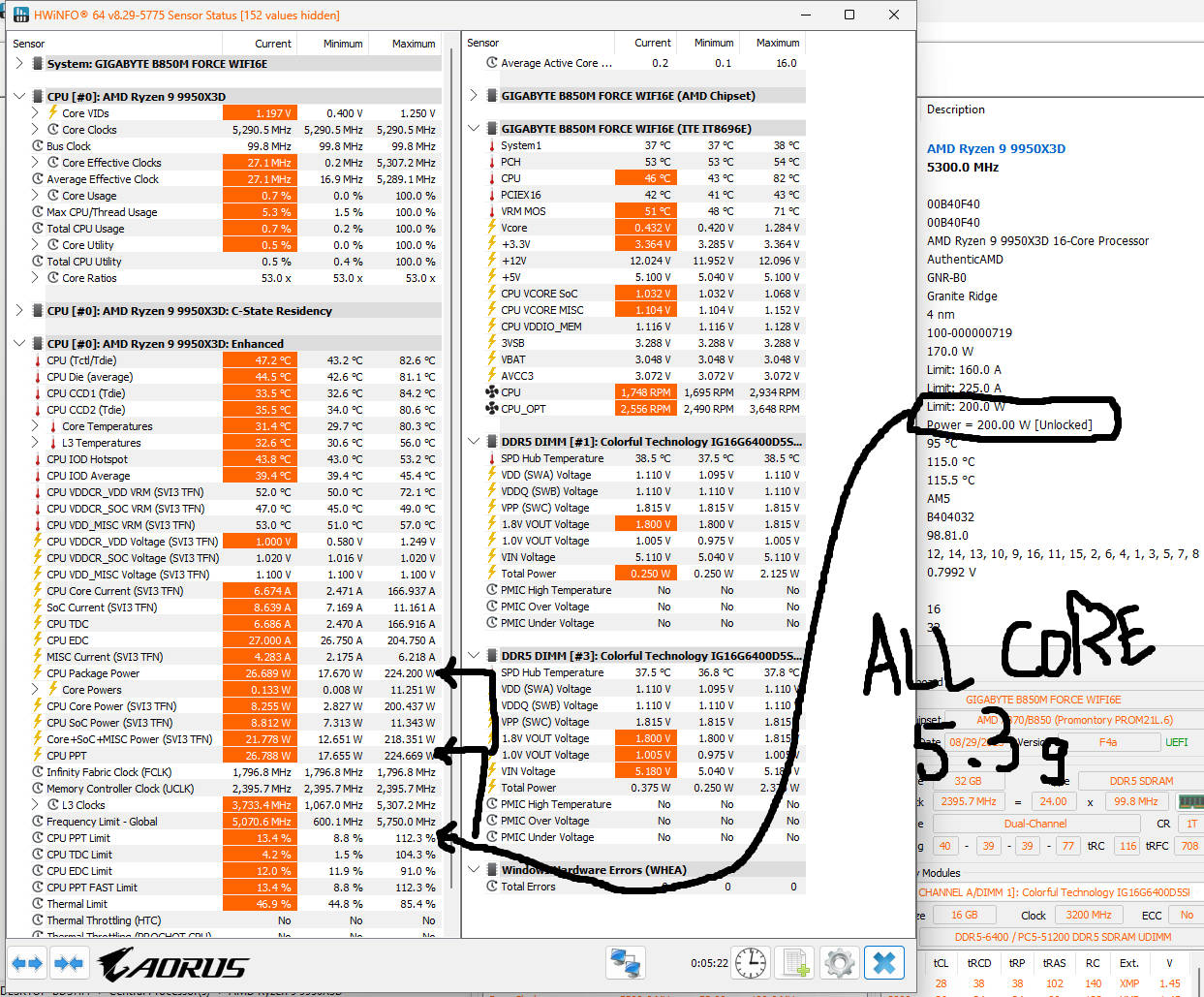Click the Dual-Channel mode field
Viewport: 1204px width, 997px height.
pyautogui.click(x=1035, y=824)
